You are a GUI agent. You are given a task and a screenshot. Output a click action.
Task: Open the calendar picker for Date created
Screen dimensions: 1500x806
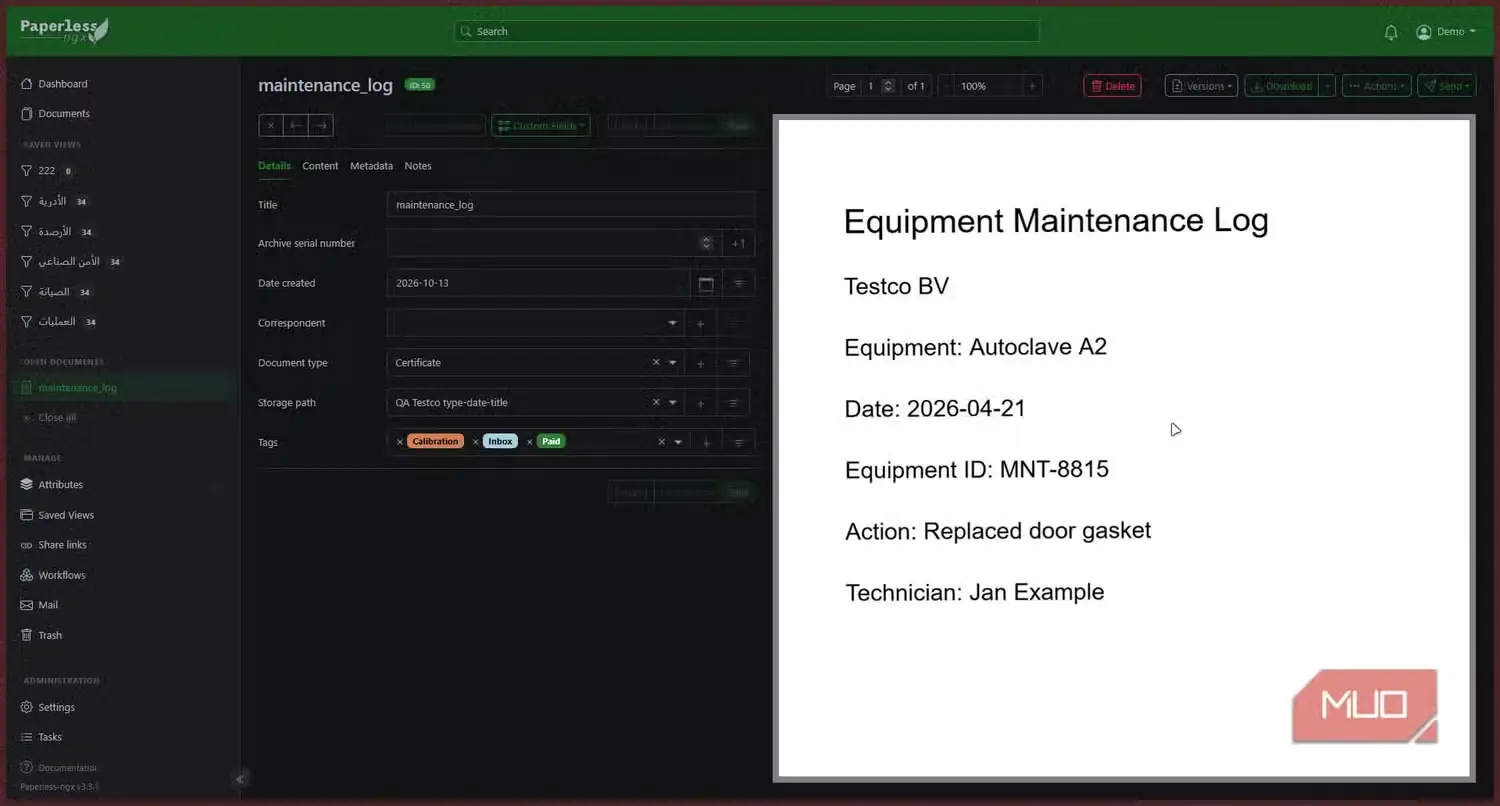[706, 283]
